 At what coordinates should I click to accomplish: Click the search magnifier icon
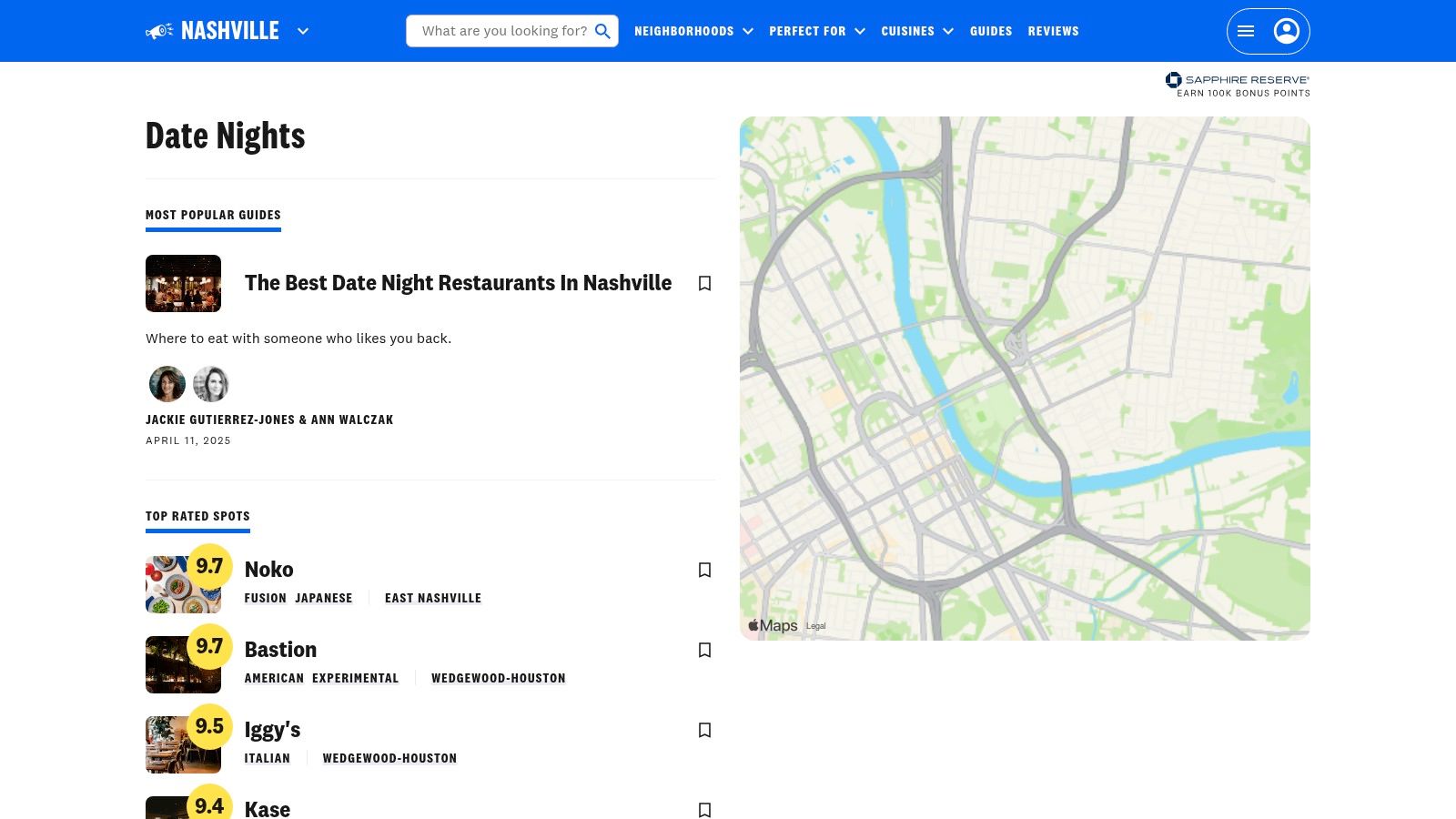pyautogui.click(x=602, y=32)
